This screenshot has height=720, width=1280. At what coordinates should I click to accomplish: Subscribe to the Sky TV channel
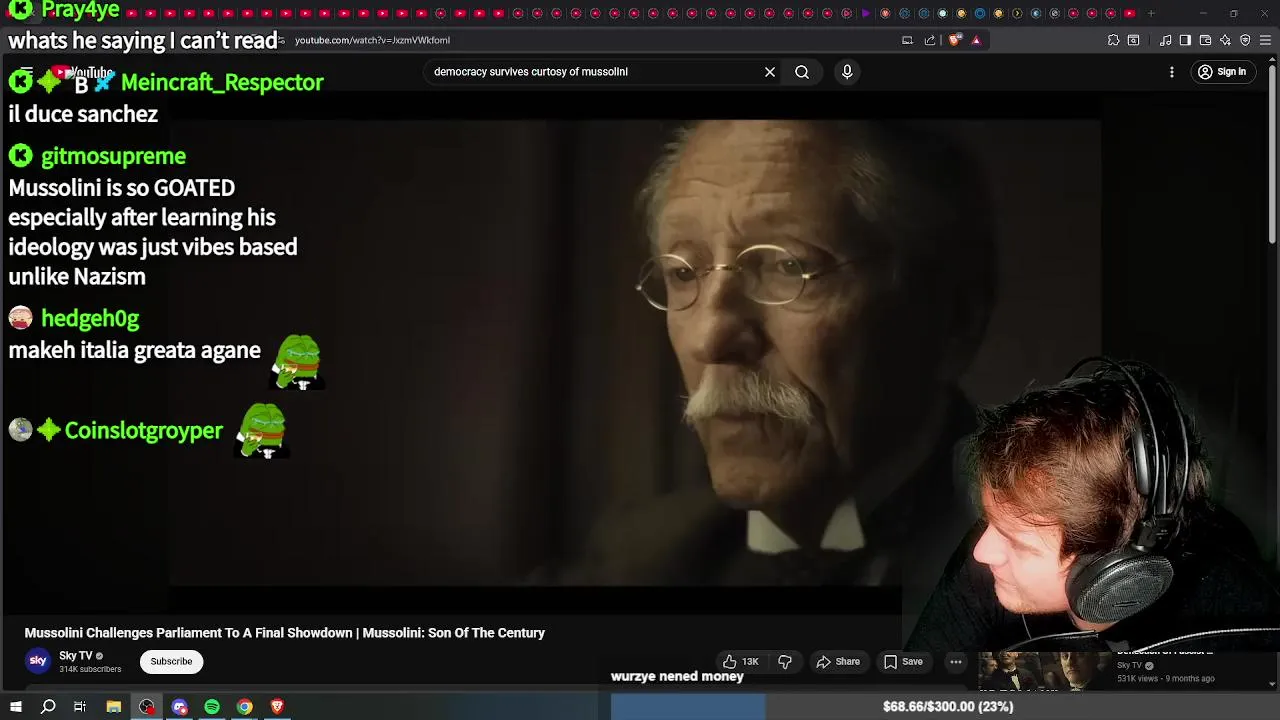171,661
